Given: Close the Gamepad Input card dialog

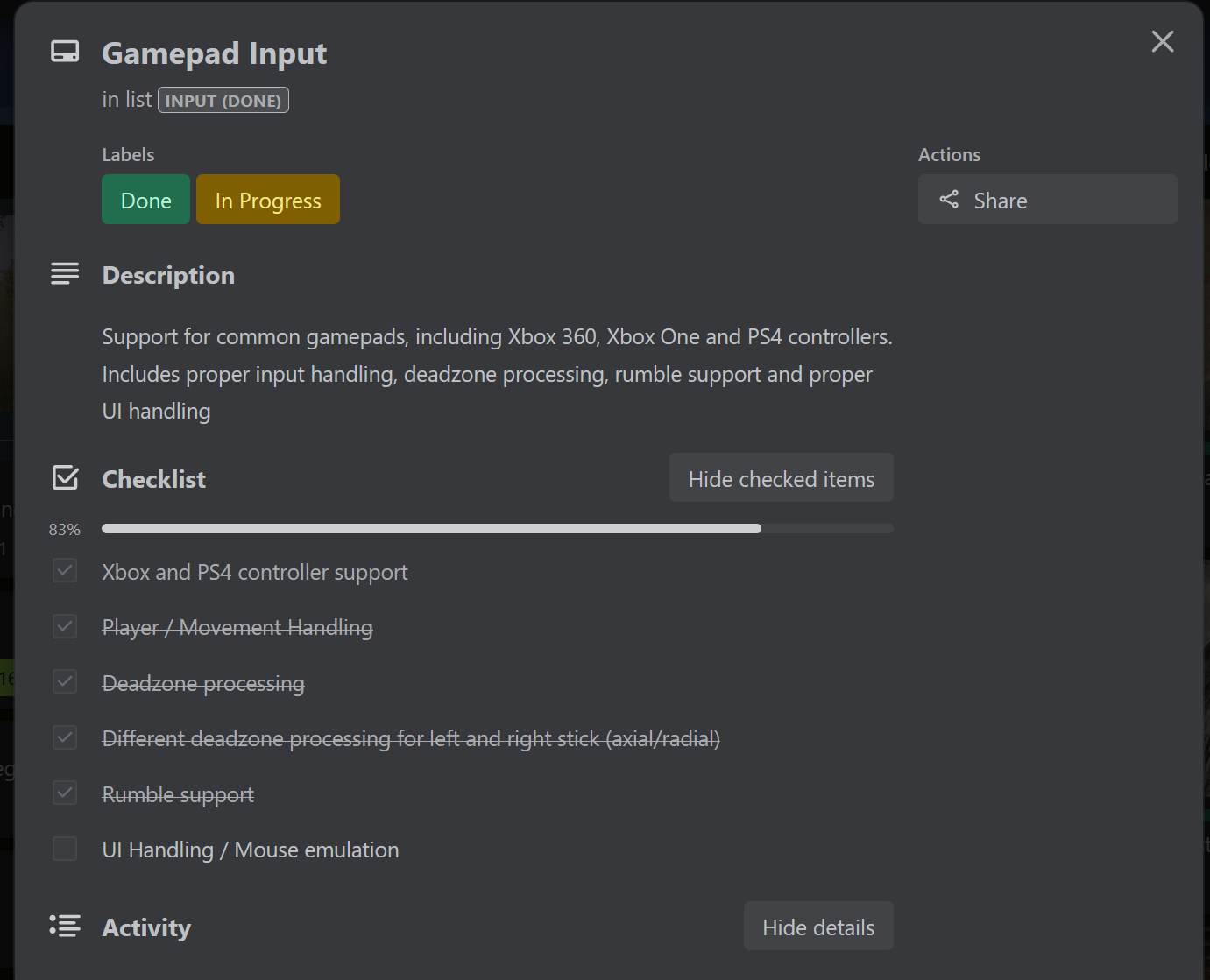Looking at the screenshot, I should [x=1162, y=41].
